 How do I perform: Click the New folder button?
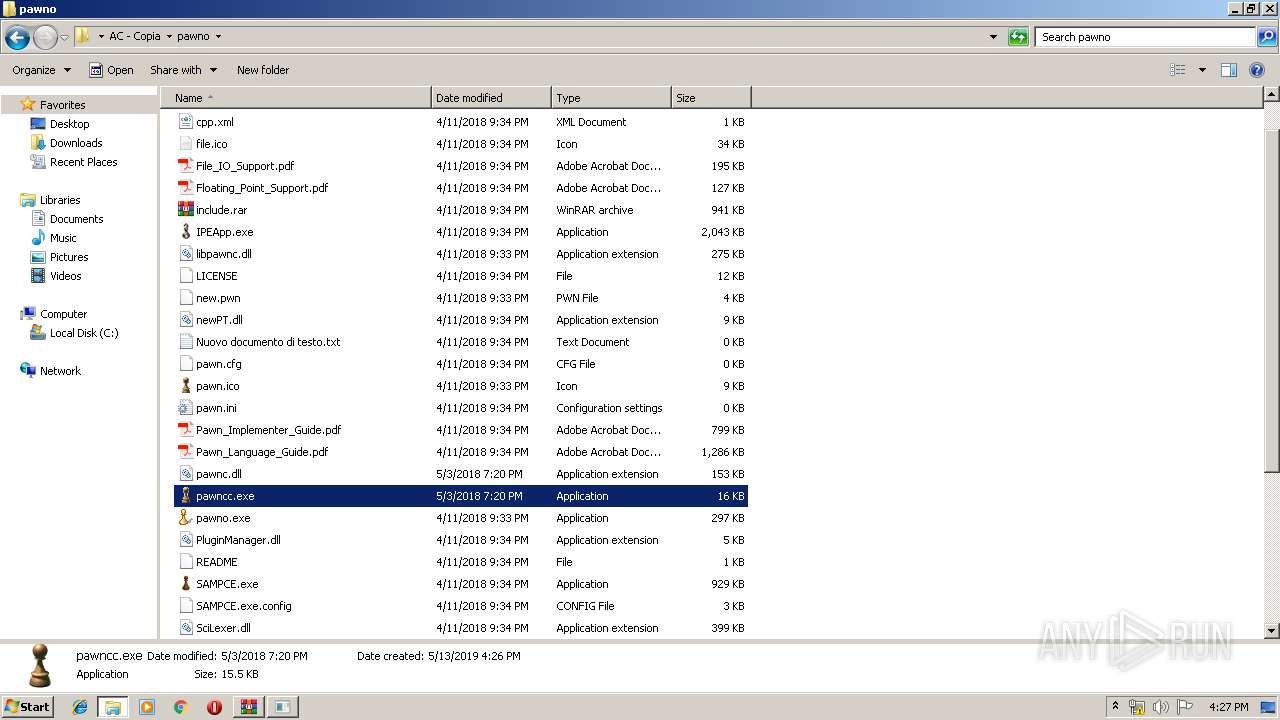(263, 70)
